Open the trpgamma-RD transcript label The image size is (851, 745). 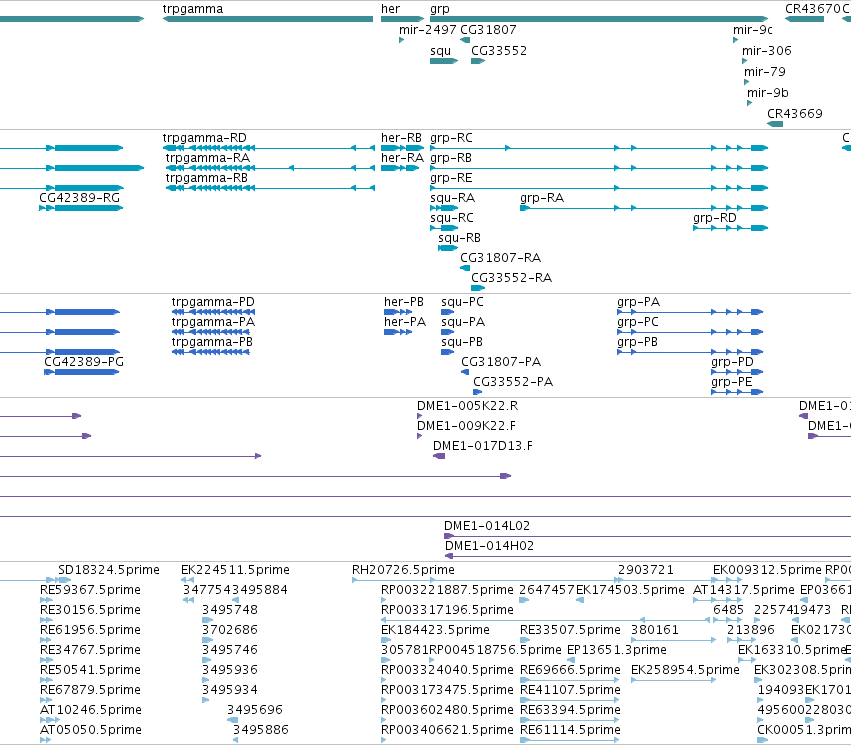[x=205, y=138]
